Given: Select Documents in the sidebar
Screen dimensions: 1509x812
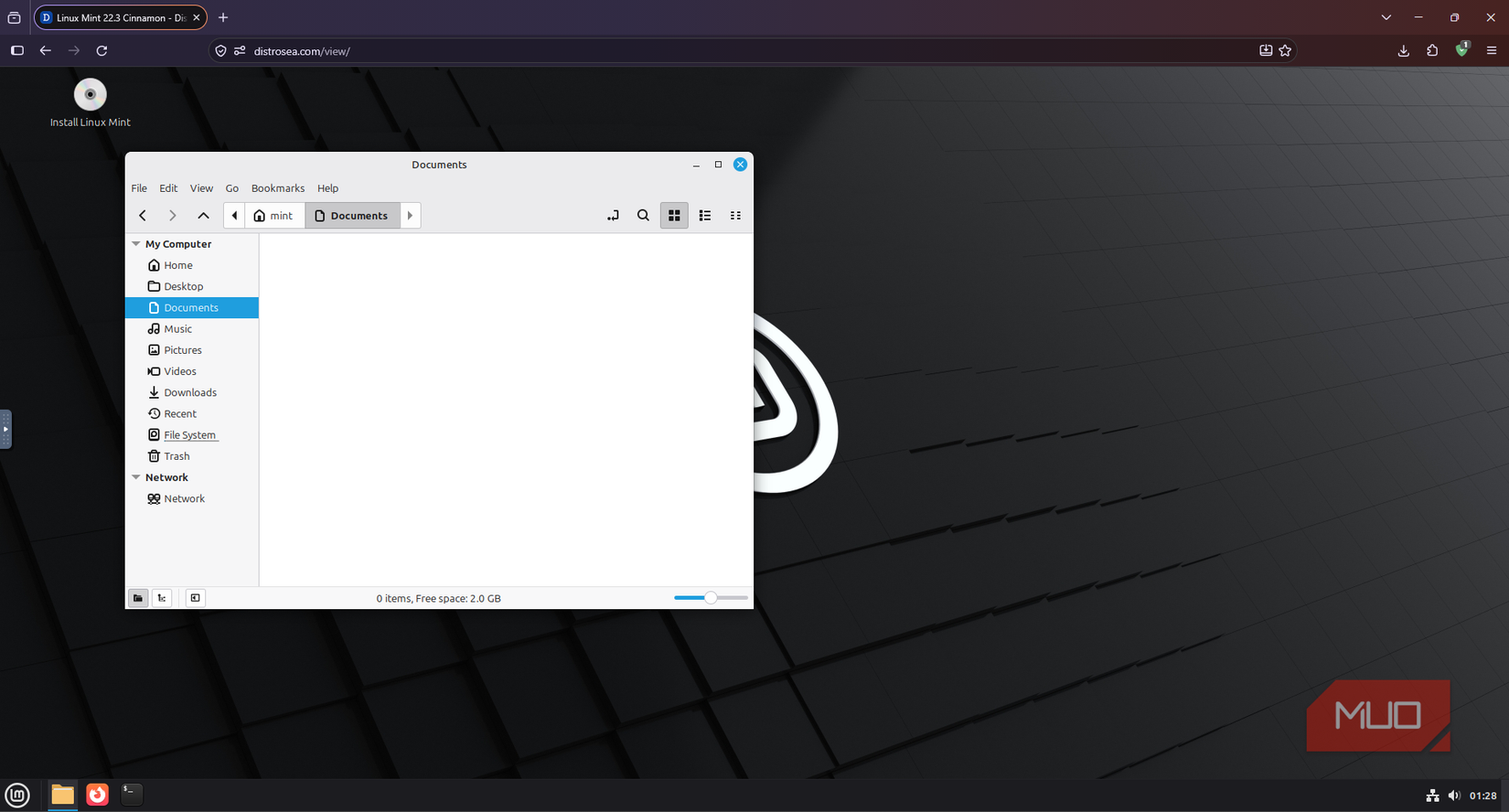Looking at the screenshot, I should click(192, 307).
